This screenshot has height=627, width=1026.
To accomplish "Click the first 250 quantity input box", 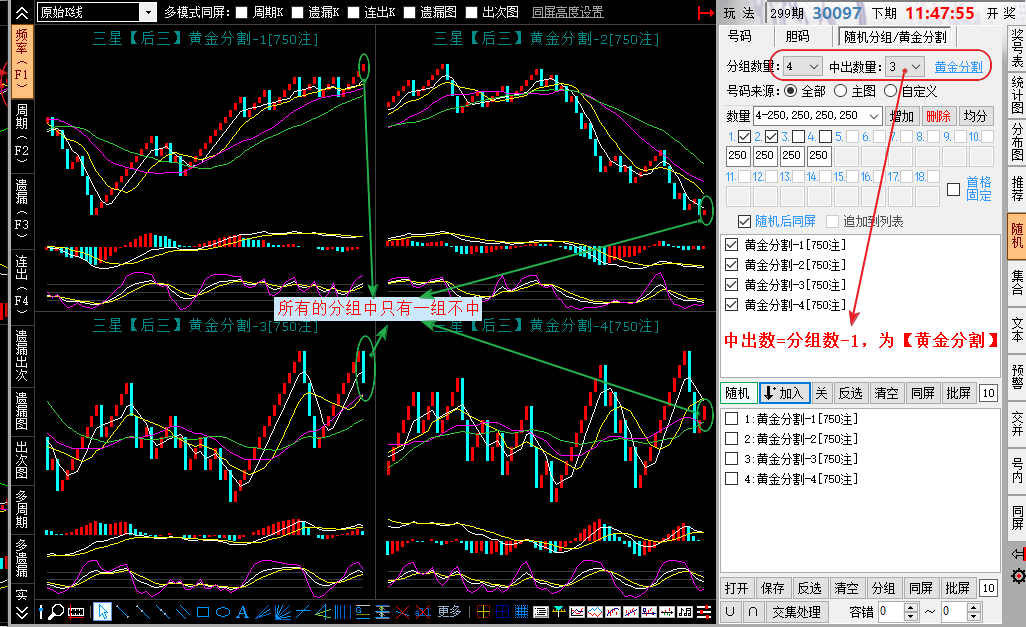I will point(738,156).
